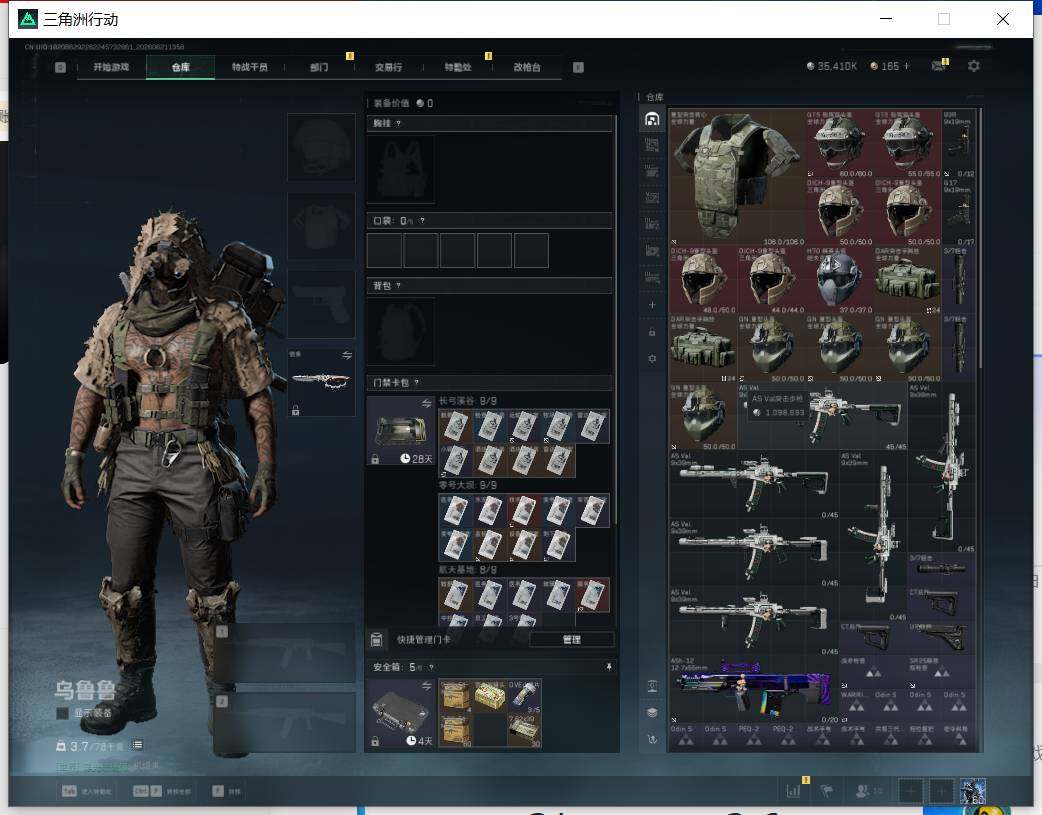
Task: Click the plus next to 165 currency
Action: pyautogui.click(x=906, y=66)
